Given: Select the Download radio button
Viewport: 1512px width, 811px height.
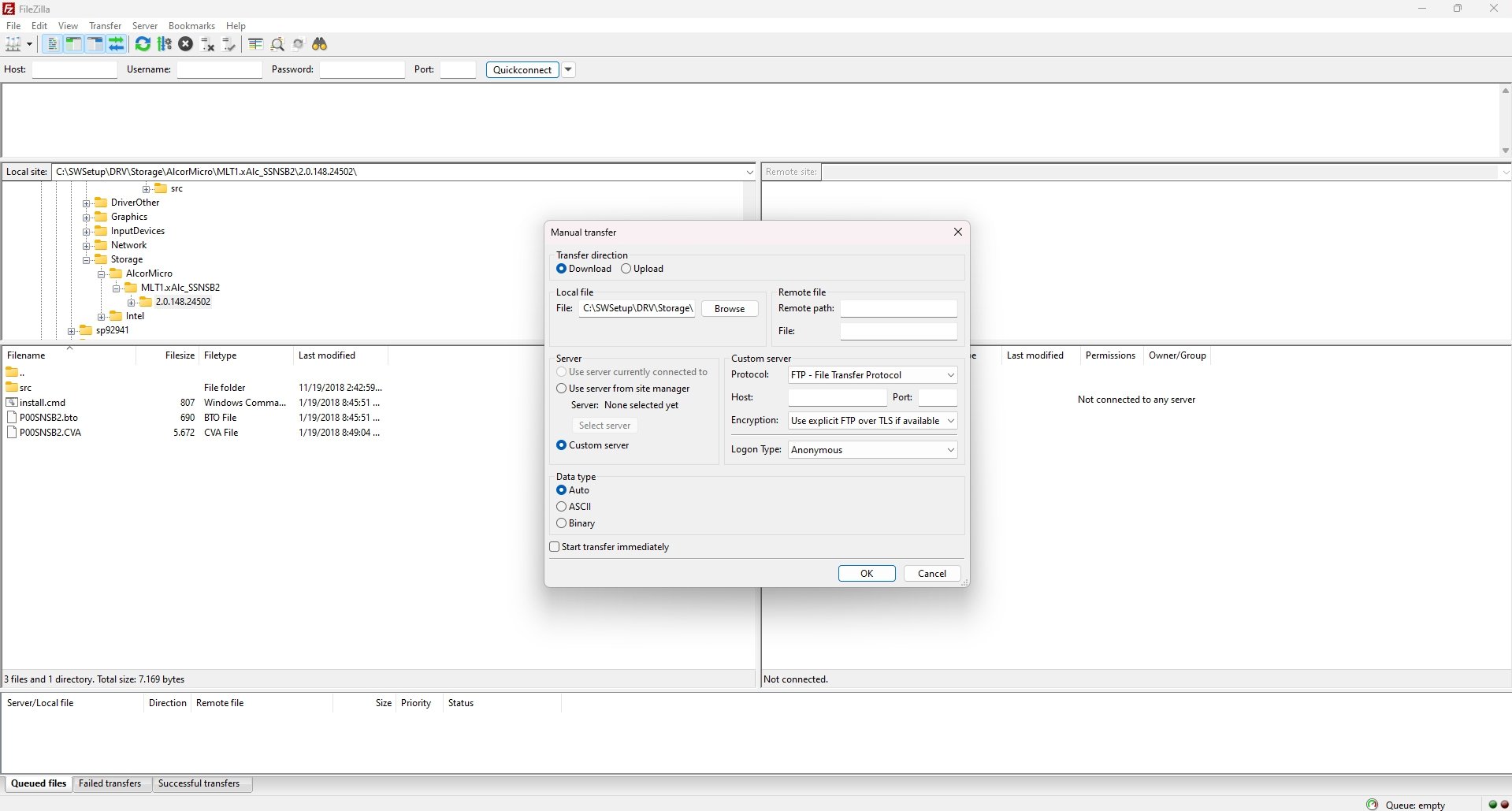Looking at the screenshot, I should pyautogui.click(x=561, y=269).
